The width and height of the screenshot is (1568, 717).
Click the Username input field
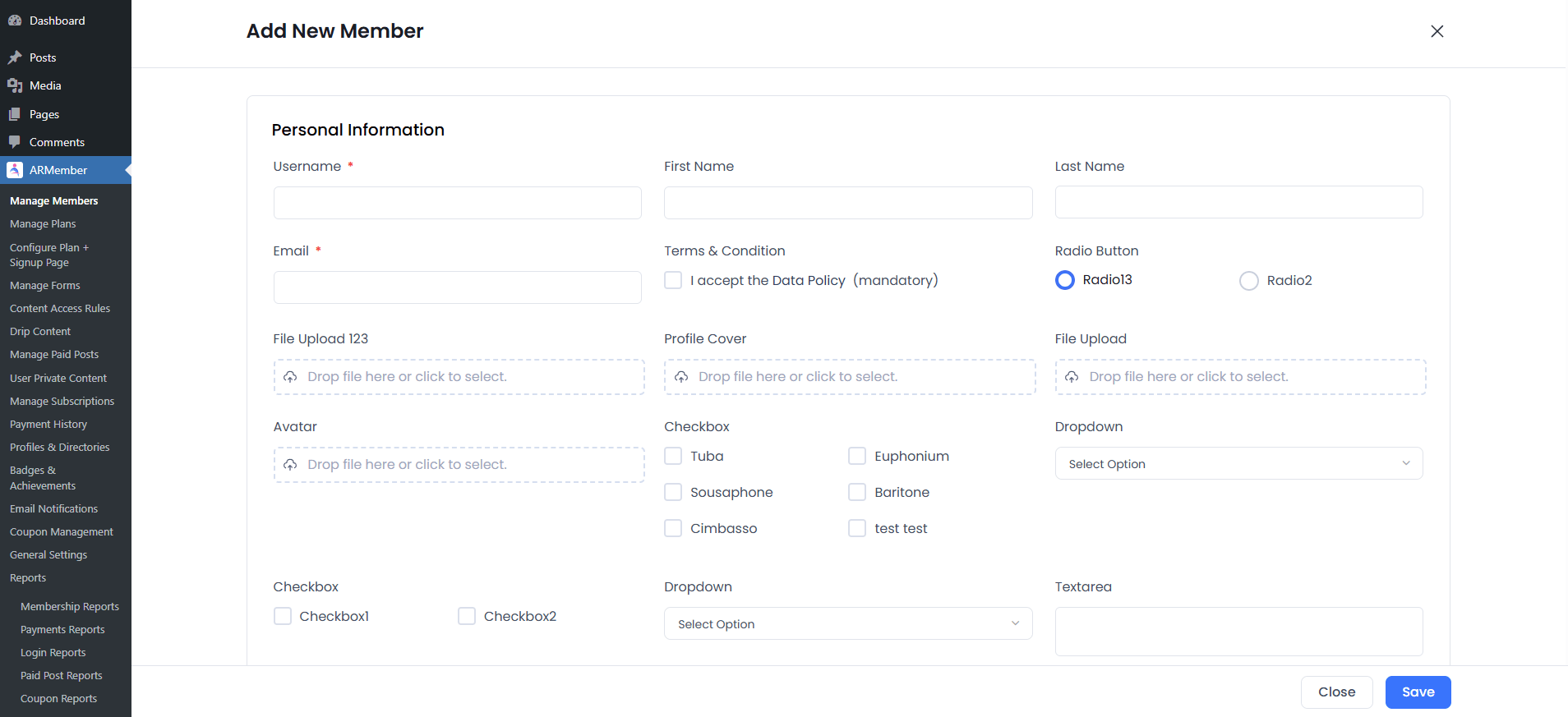tap(457, 203)
